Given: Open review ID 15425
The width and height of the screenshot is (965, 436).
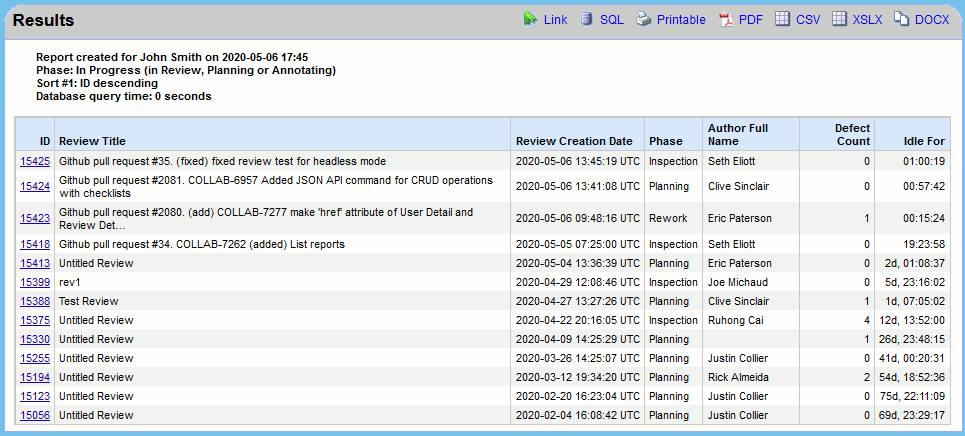Looking at the screenshot, I should [x=35, y=161].
